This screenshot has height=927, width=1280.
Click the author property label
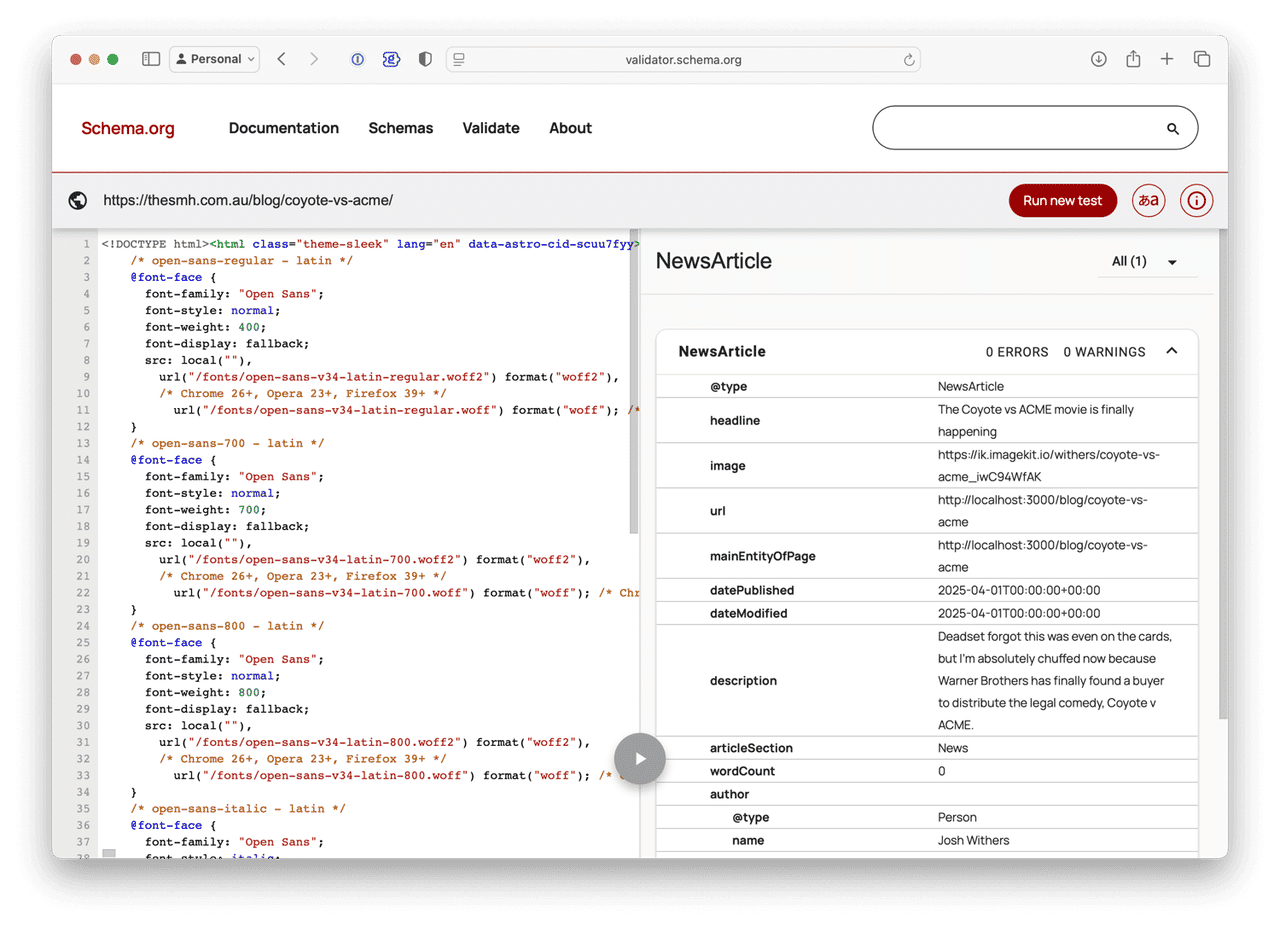pyautogui.click(x=730, y=794)
